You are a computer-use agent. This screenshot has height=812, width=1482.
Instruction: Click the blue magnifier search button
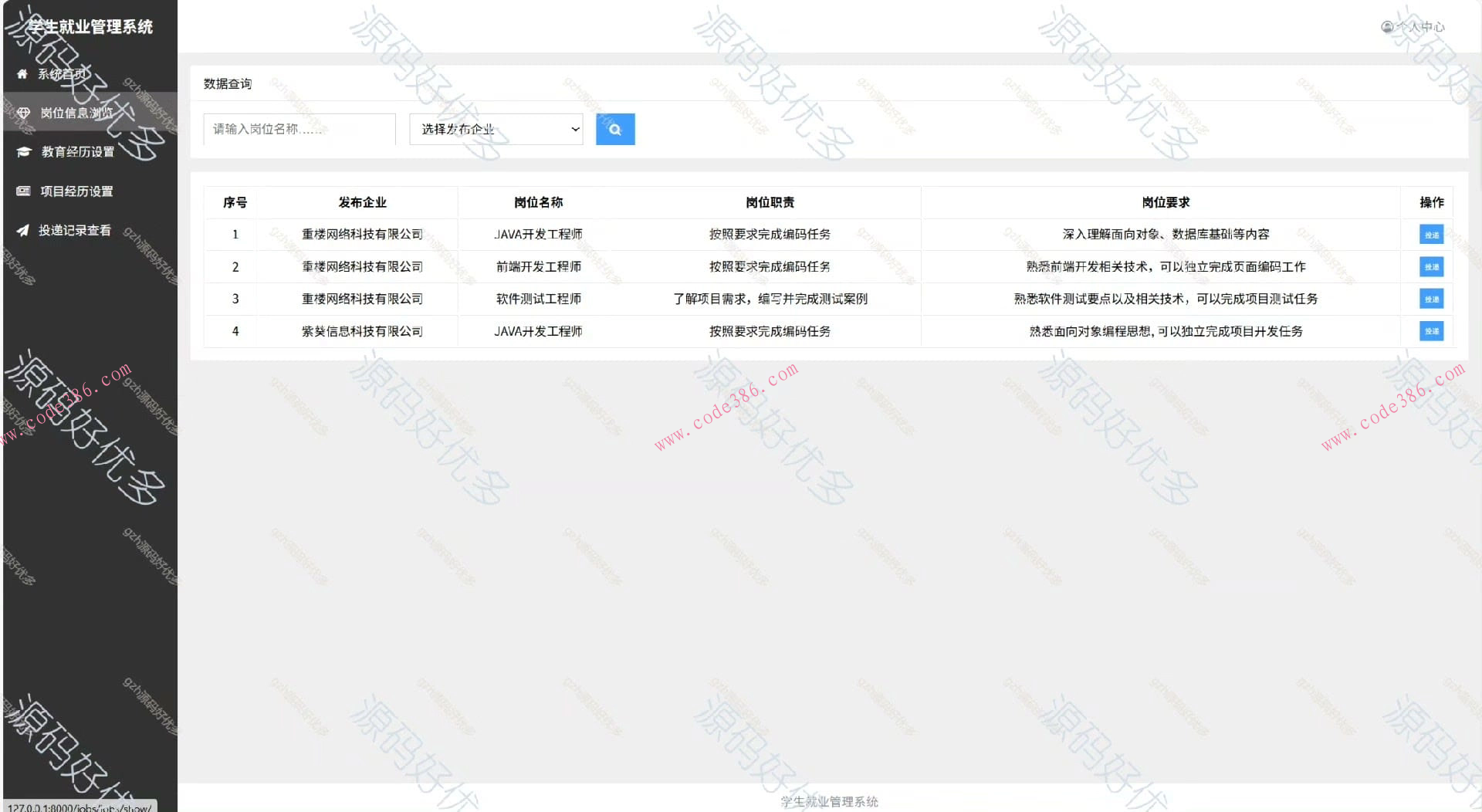point(615,129)
